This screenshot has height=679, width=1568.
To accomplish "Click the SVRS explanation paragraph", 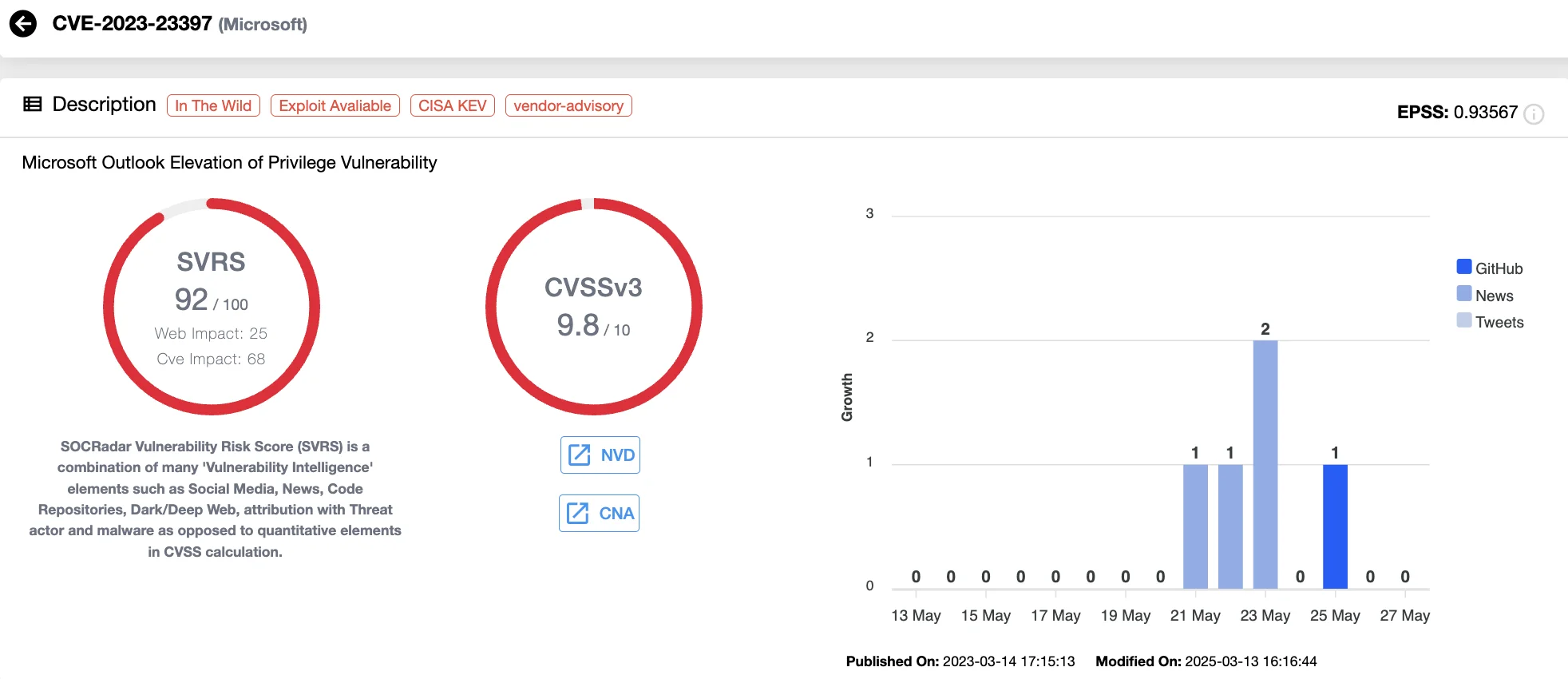I will pyautogui.click(x=216, y=499).
